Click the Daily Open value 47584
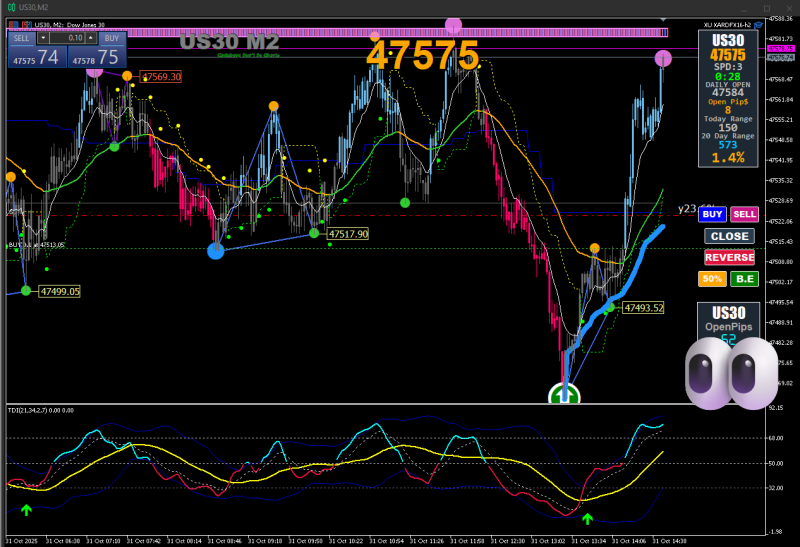This screenshot has width=800, height=547. (x=728, y=93)
